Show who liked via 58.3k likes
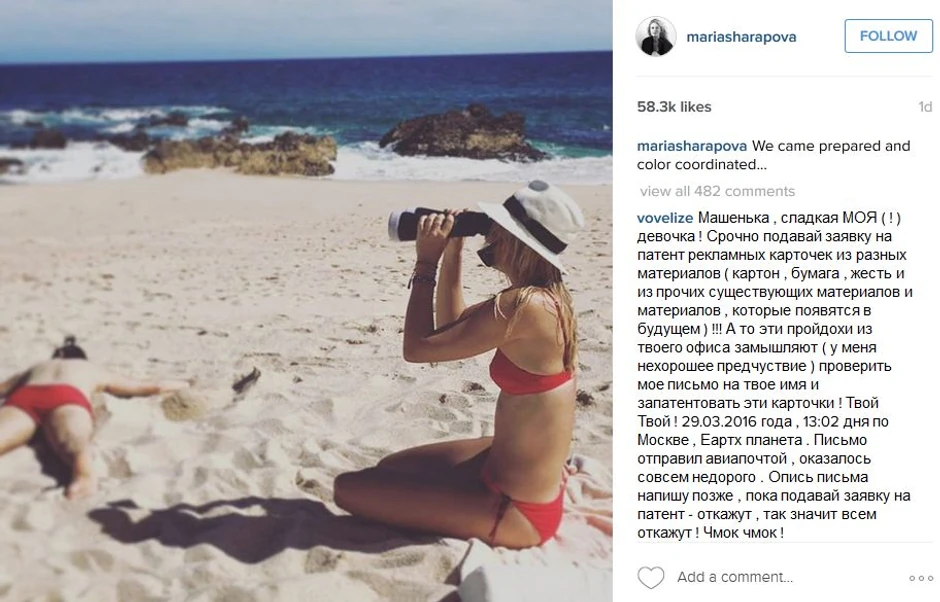Screen dimensions: 940x602 674,107
